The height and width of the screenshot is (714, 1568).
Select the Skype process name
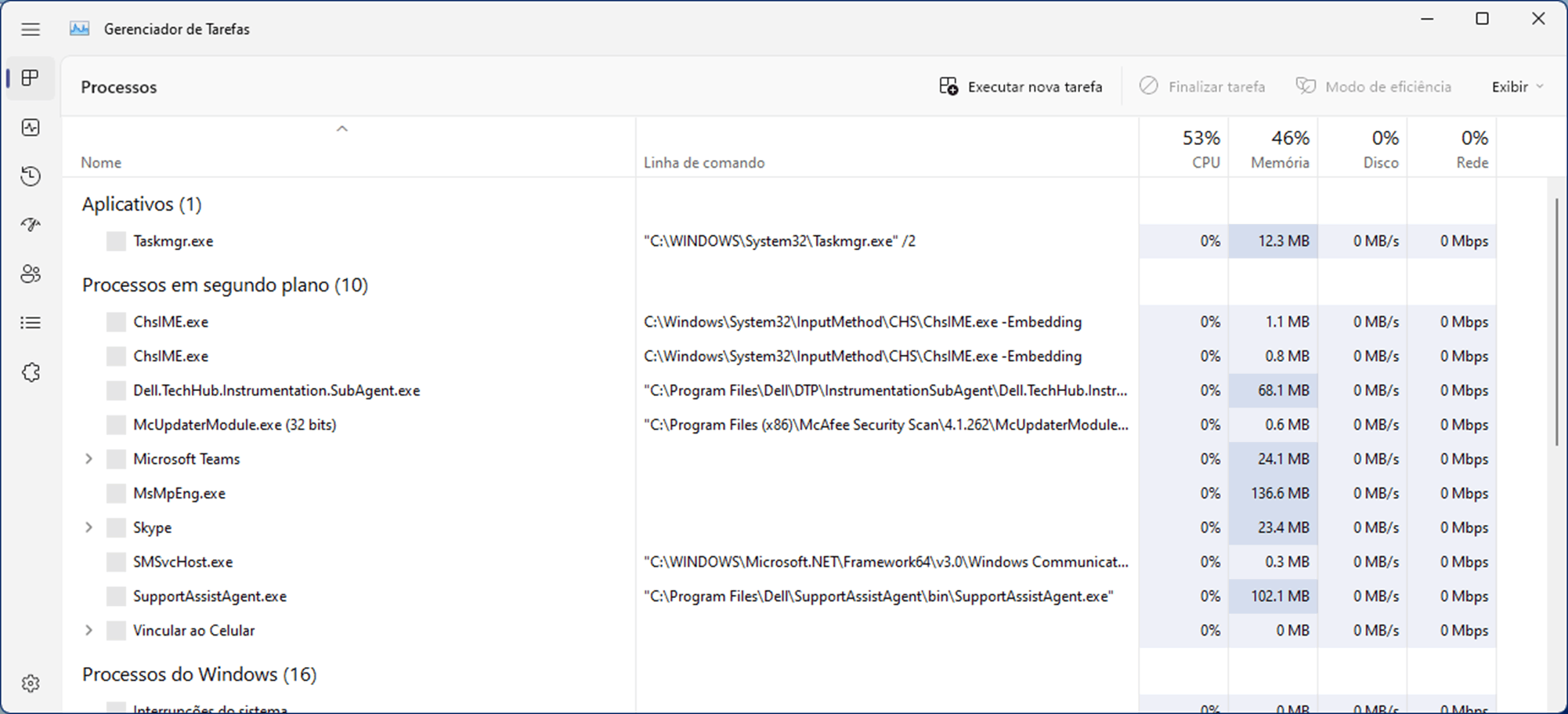coord(152,527)
